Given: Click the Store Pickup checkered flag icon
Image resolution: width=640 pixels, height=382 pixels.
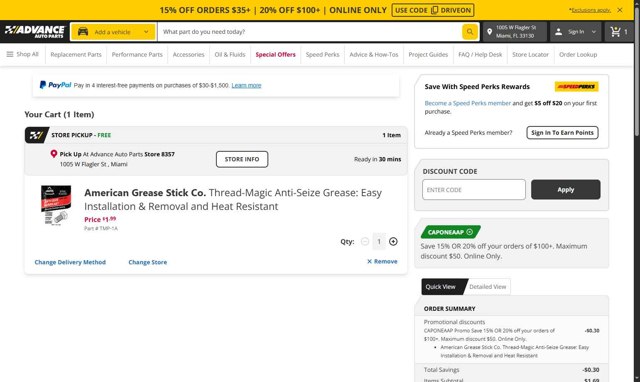Looking at the screenshot, I should [36, 135].
